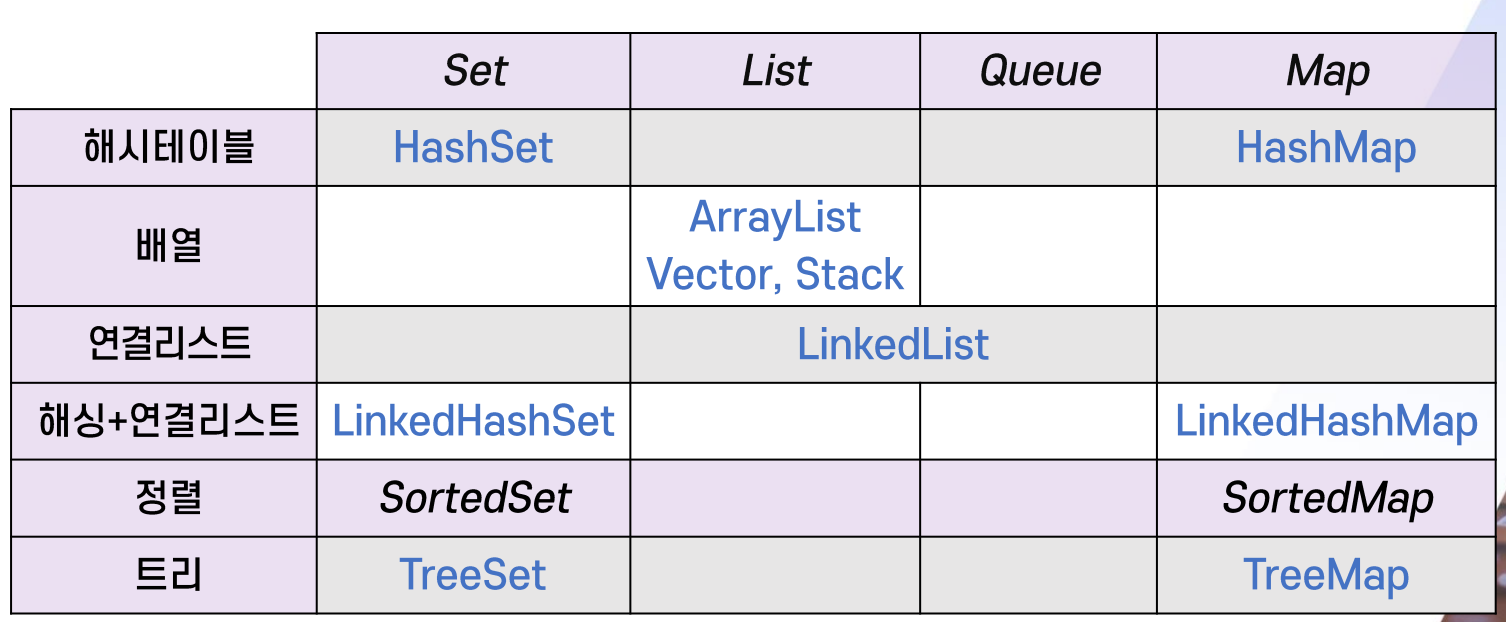Click the Map column header
The image size is (1506, 622).
click(1328, 71)
